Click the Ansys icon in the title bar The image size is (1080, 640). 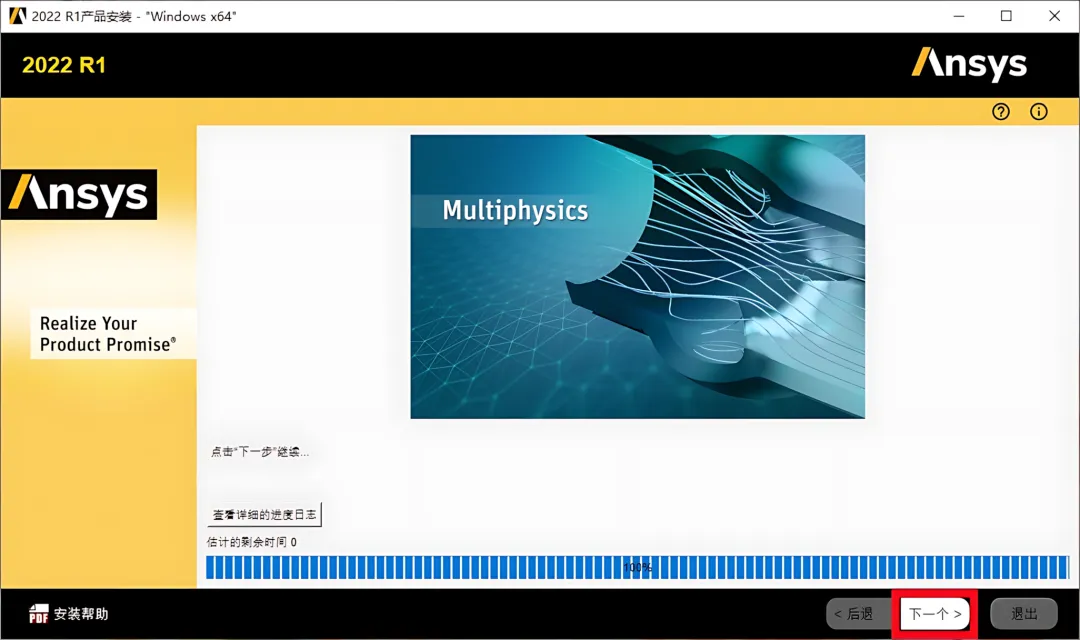point(17,16)
